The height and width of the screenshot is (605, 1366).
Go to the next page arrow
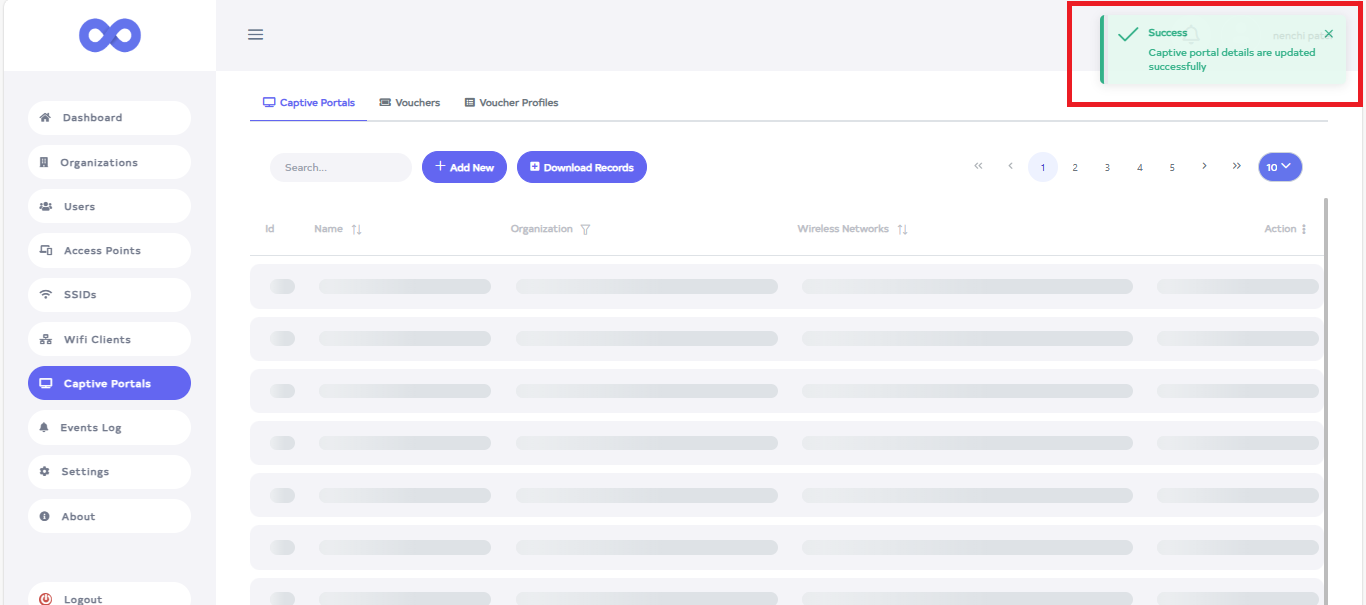pyautogui.click(x=1204, y=166)
